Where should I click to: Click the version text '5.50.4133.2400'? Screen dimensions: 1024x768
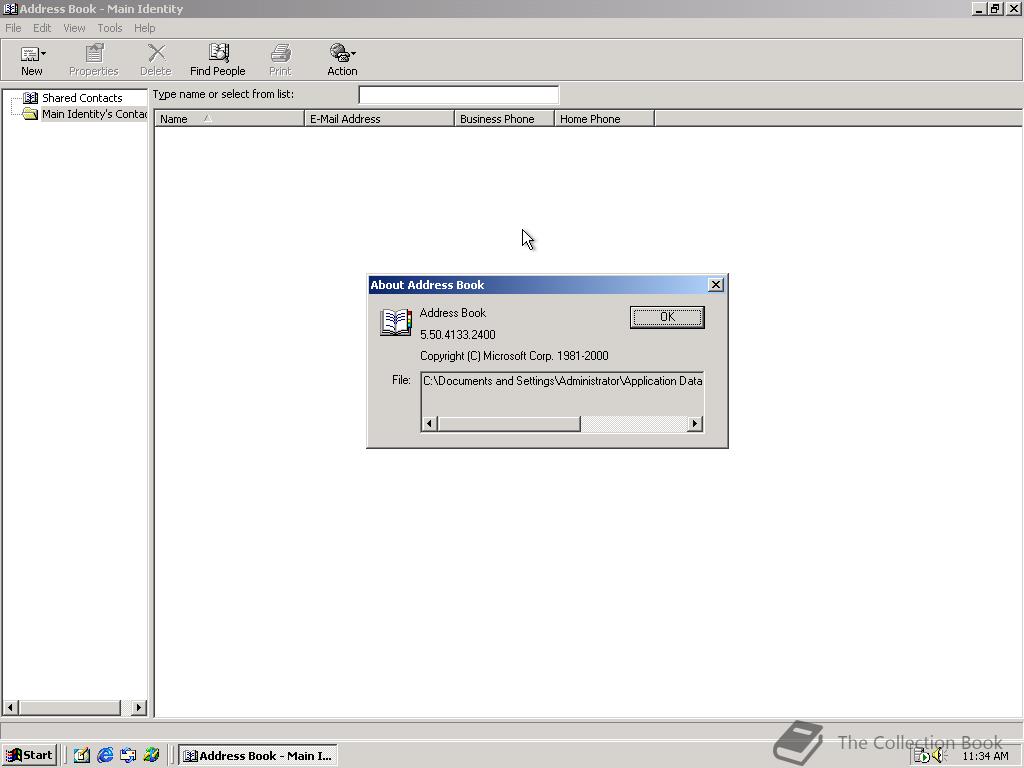coord(458,335)
